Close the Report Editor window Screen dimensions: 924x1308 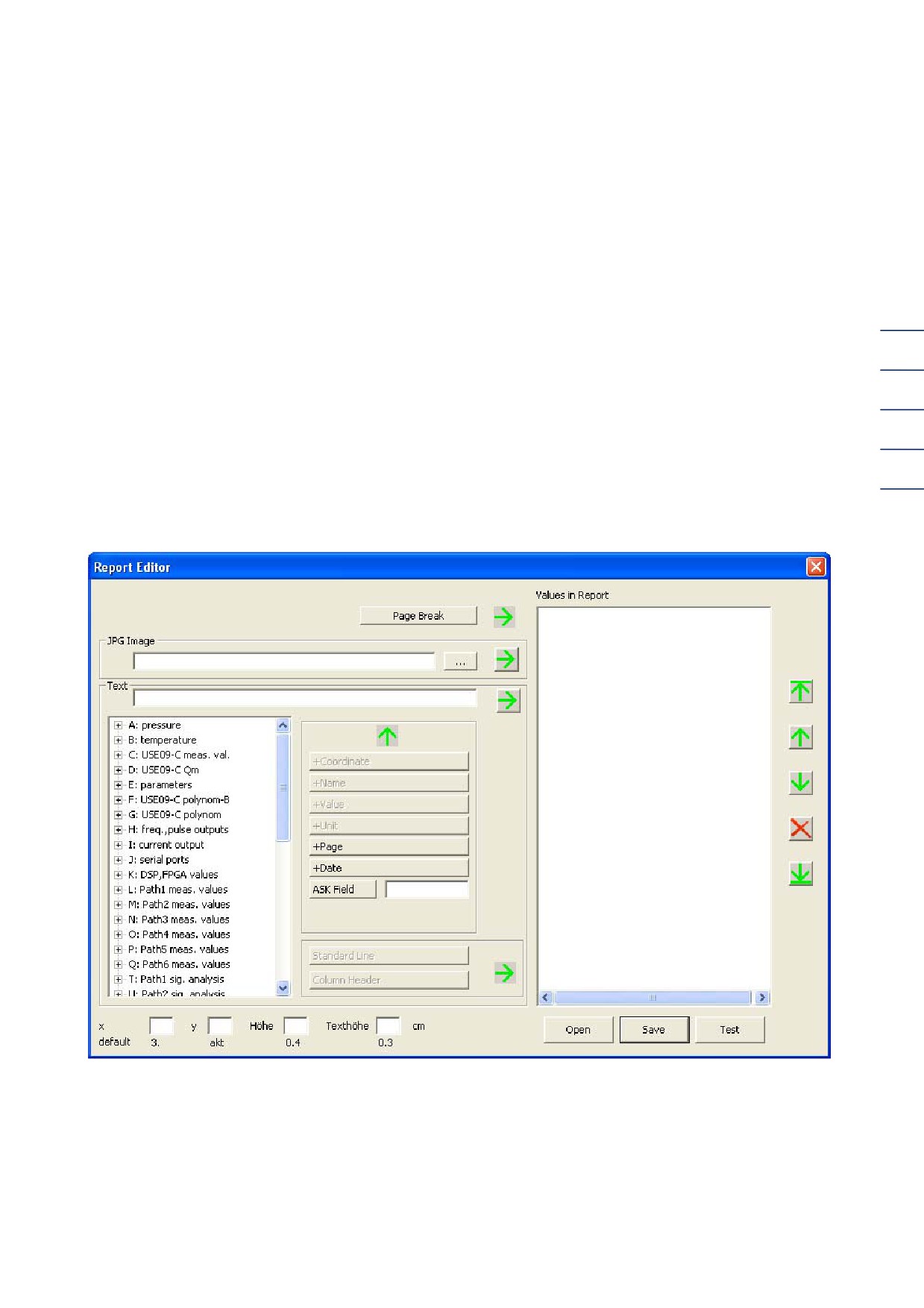816,567
